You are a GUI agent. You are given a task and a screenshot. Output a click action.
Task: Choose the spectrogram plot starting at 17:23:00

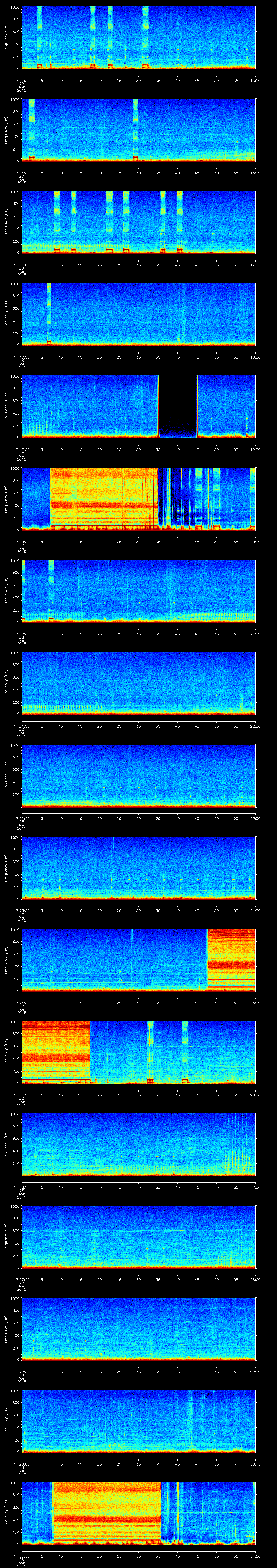[x=138, y=868]
